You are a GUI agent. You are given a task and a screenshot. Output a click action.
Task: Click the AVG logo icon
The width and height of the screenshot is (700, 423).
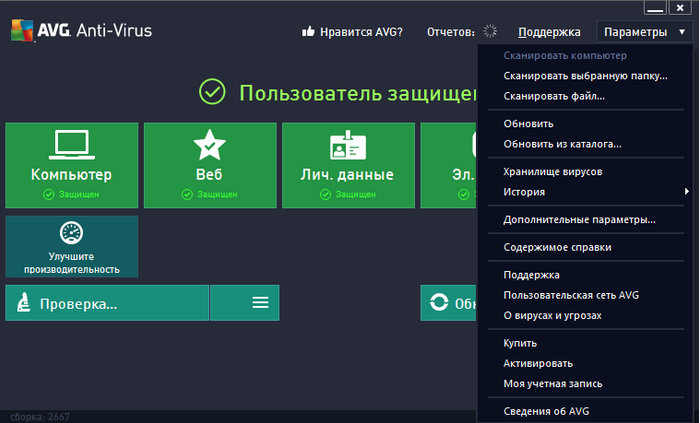pyautogui.click(x=22, y=30)
